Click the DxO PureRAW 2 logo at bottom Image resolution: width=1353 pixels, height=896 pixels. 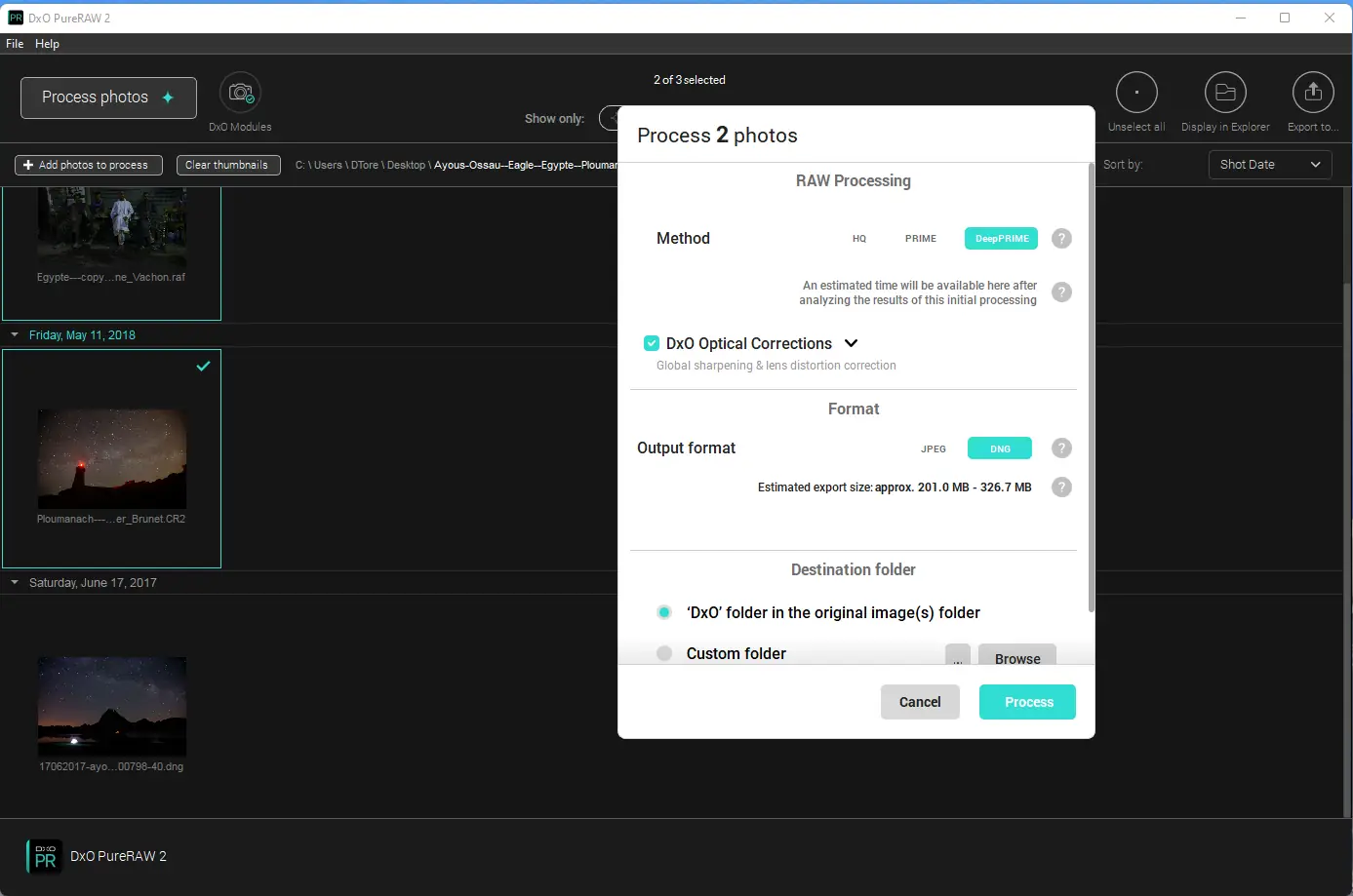(44, 856)
